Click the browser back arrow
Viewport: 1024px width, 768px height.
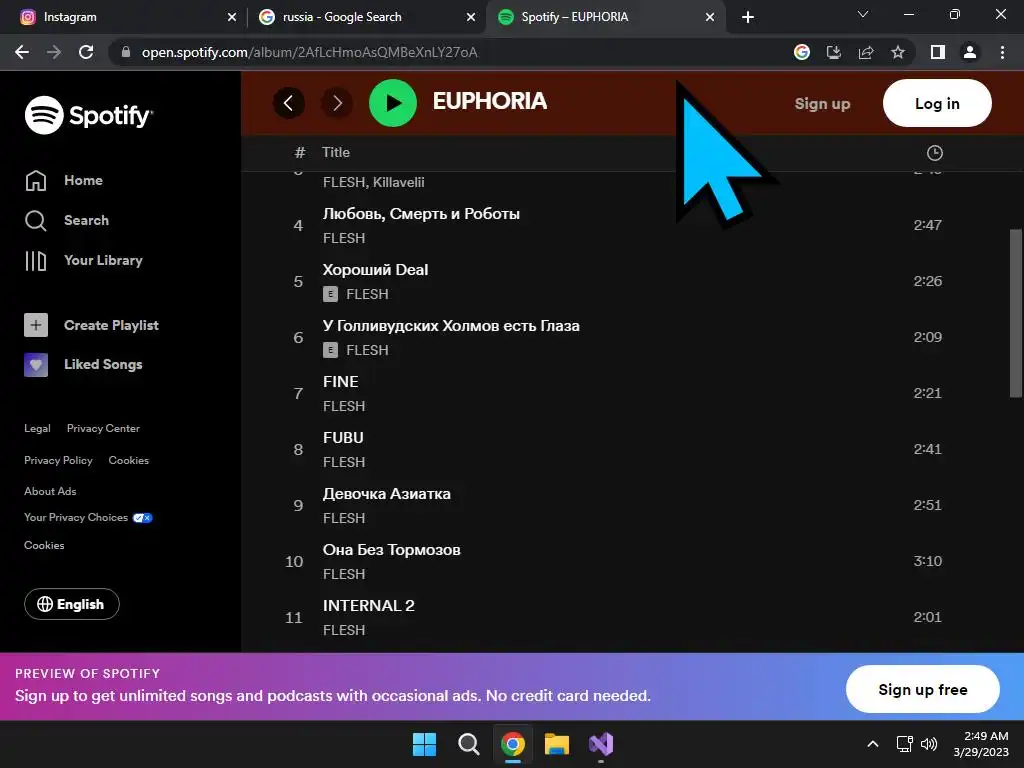22,52
